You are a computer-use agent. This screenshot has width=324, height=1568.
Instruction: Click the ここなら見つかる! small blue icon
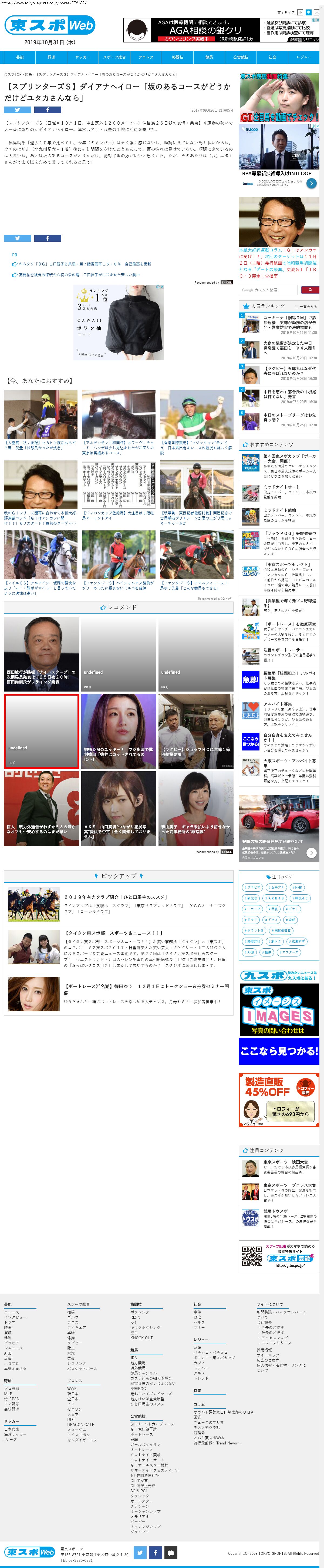point(251,741)
